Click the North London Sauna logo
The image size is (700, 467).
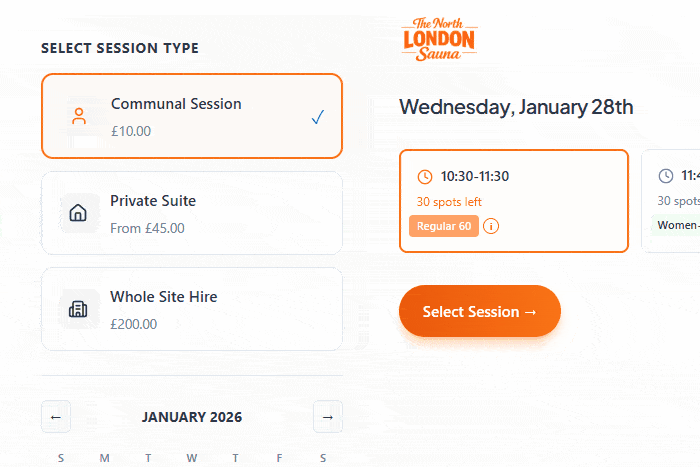[x=439, y=38]
